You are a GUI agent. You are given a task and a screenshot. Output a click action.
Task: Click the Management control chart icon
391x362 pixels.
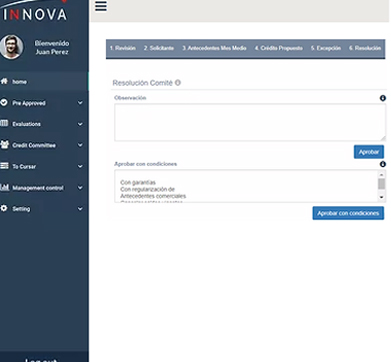4,187
